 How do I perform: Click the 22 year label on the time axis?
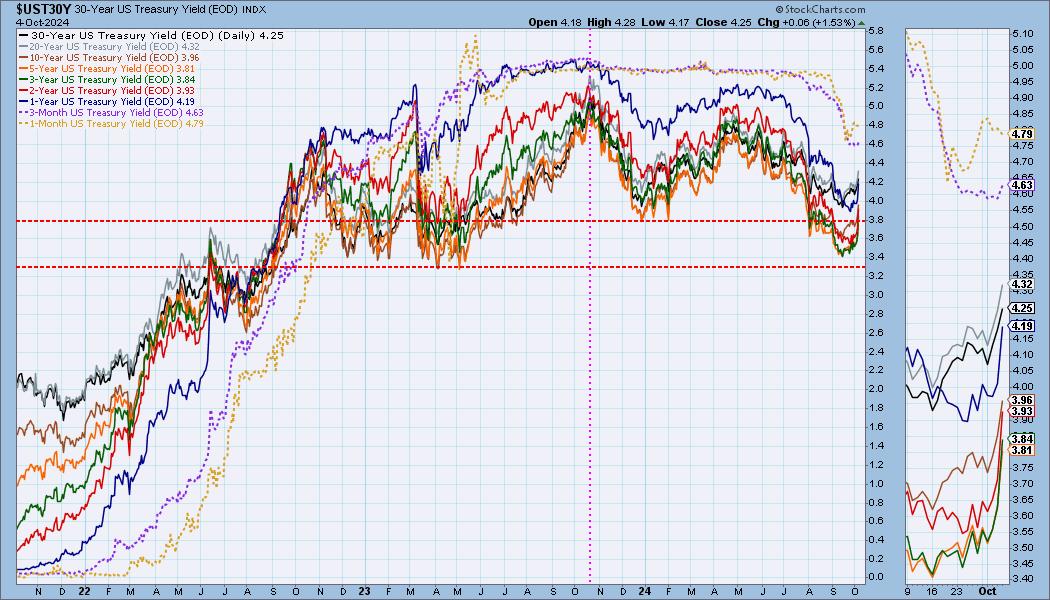84,591
